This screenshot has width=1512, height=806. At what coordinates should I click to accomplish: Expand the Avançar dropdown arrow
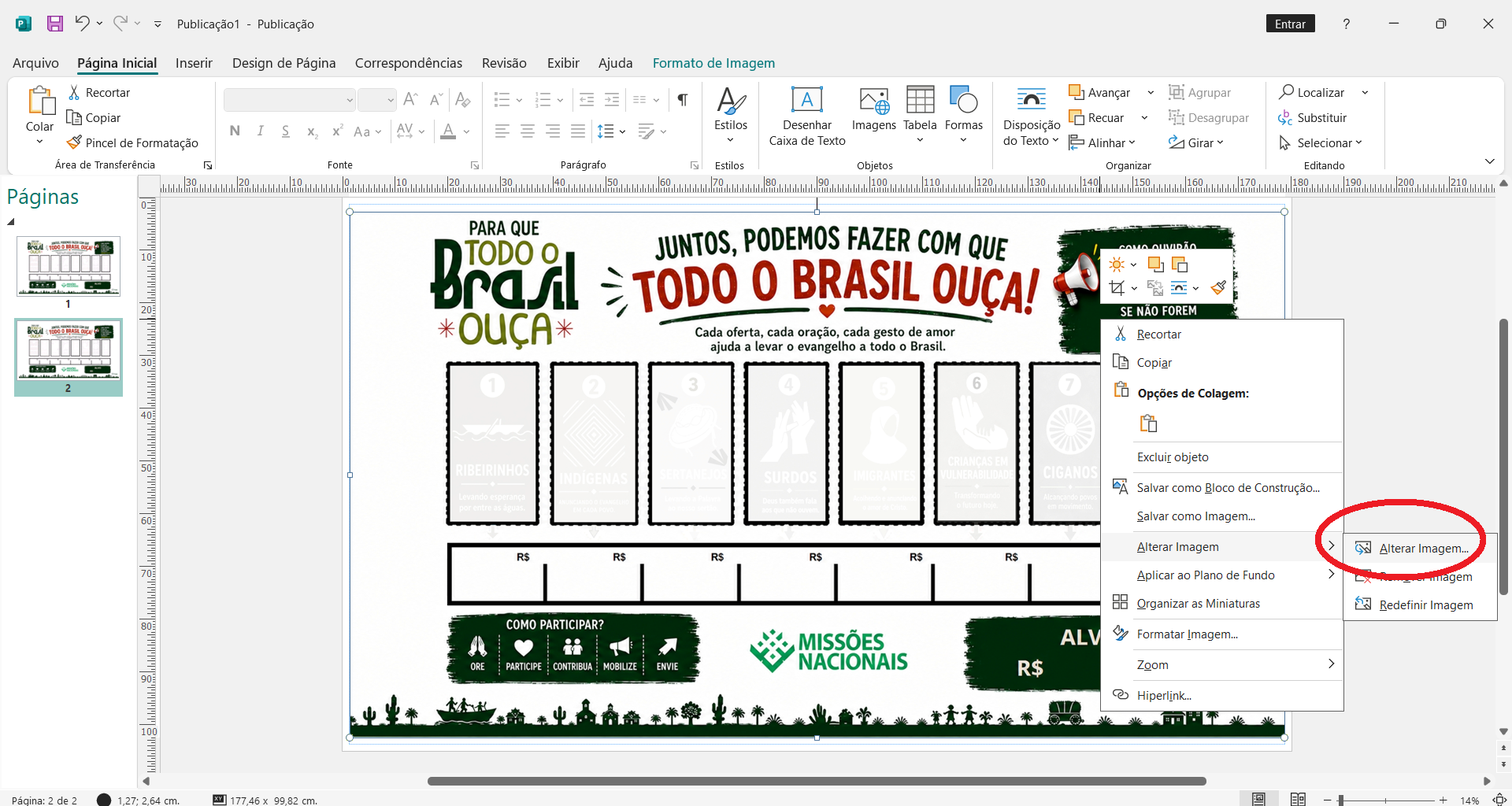tap(1151, 92)
